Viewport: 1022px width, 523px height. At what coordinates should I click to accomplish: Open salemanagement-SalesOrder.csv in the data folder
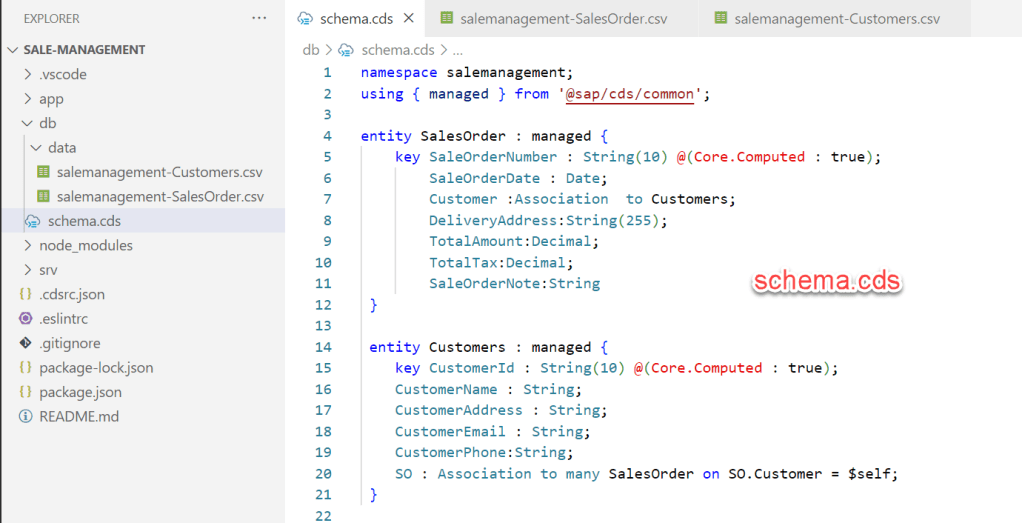point(160,196)
